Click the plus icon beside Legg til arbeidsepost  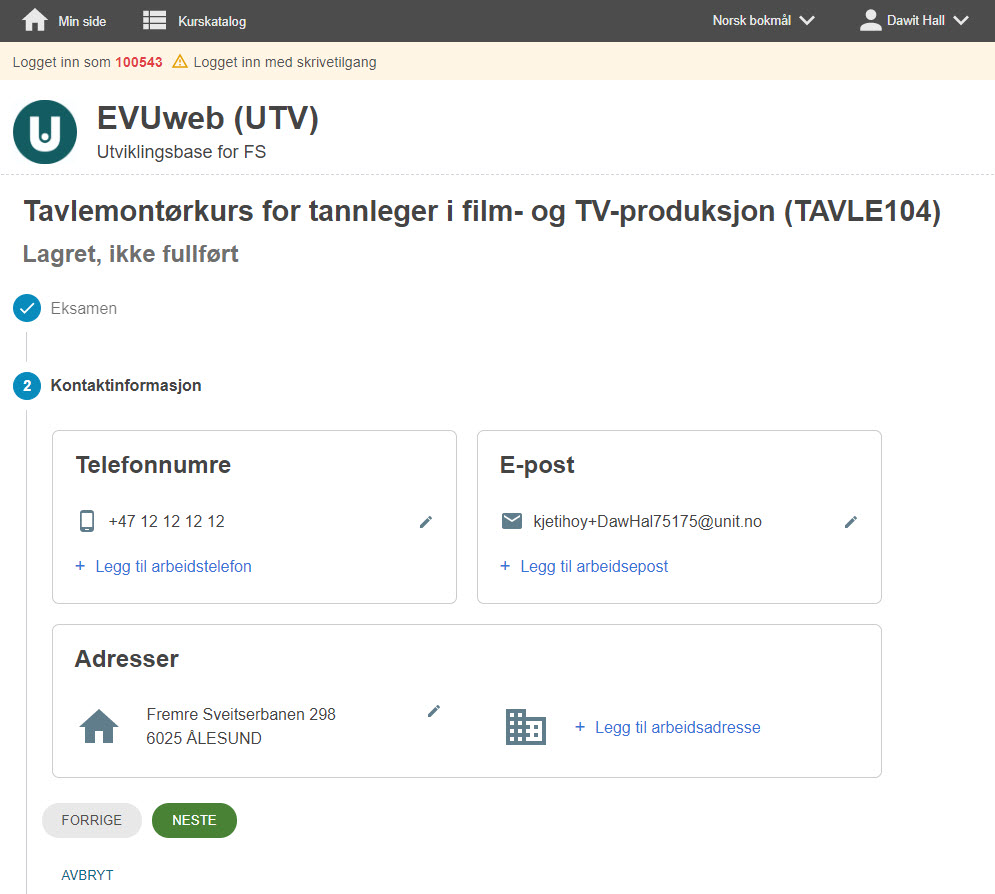505,565
